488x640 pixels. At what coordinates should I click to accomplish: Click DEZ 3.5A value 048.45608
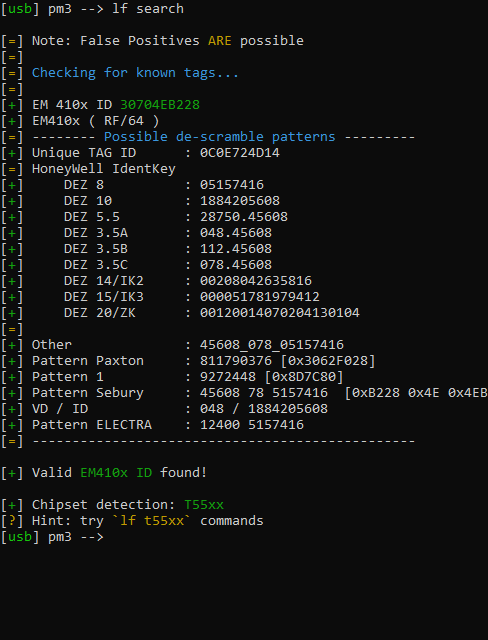point(235,233)
